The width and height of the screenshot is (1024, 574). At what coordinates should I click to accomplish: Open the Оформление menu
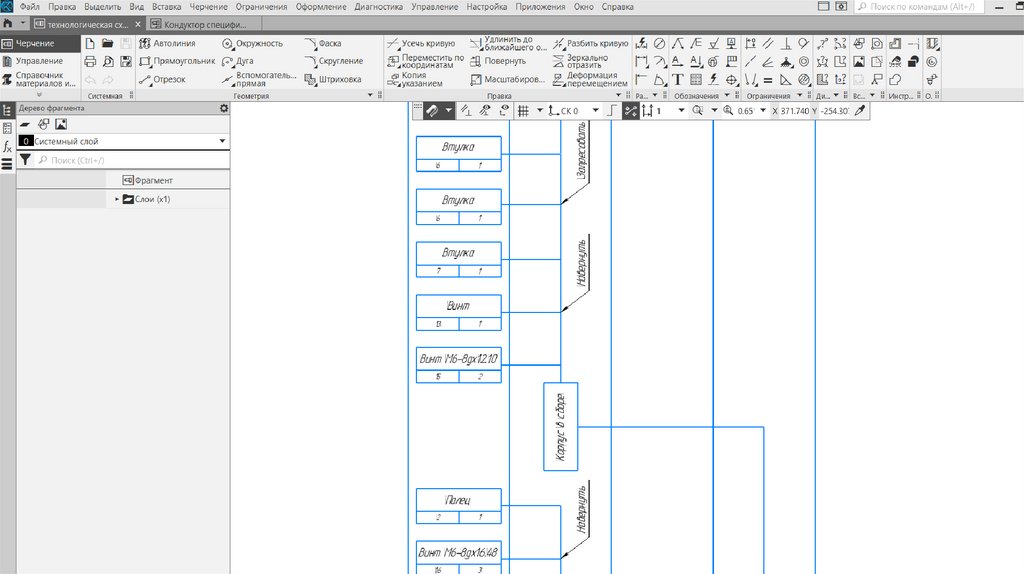(321, 7)
